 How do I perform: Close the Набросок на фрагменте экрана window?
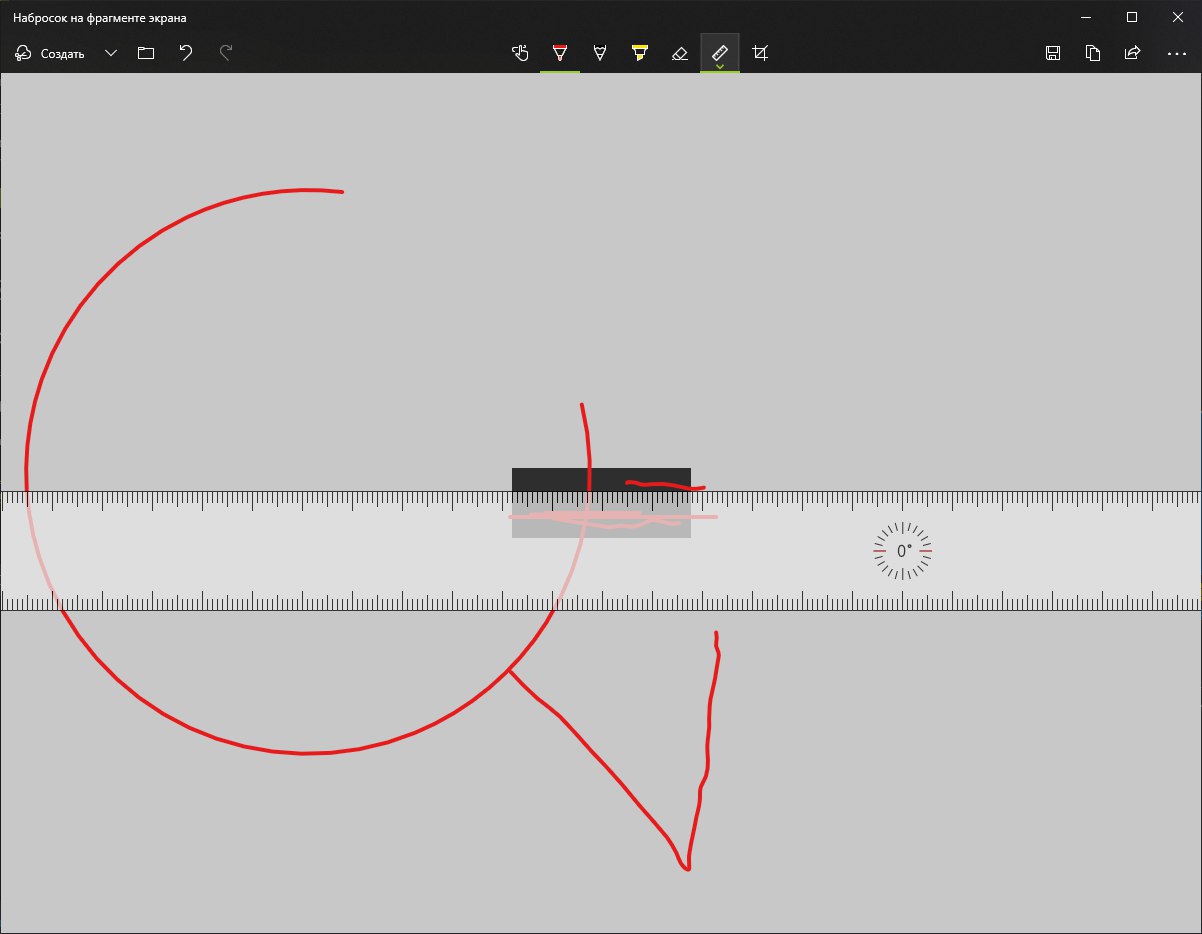1178,17
